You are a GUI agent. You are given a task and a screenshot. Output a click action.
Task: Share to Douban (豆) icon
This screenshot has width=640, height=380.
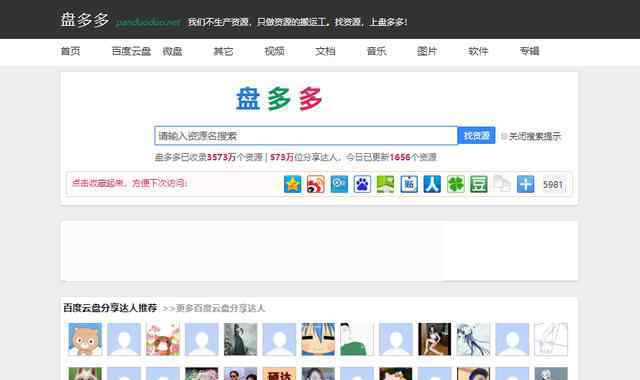pos(479,184)
